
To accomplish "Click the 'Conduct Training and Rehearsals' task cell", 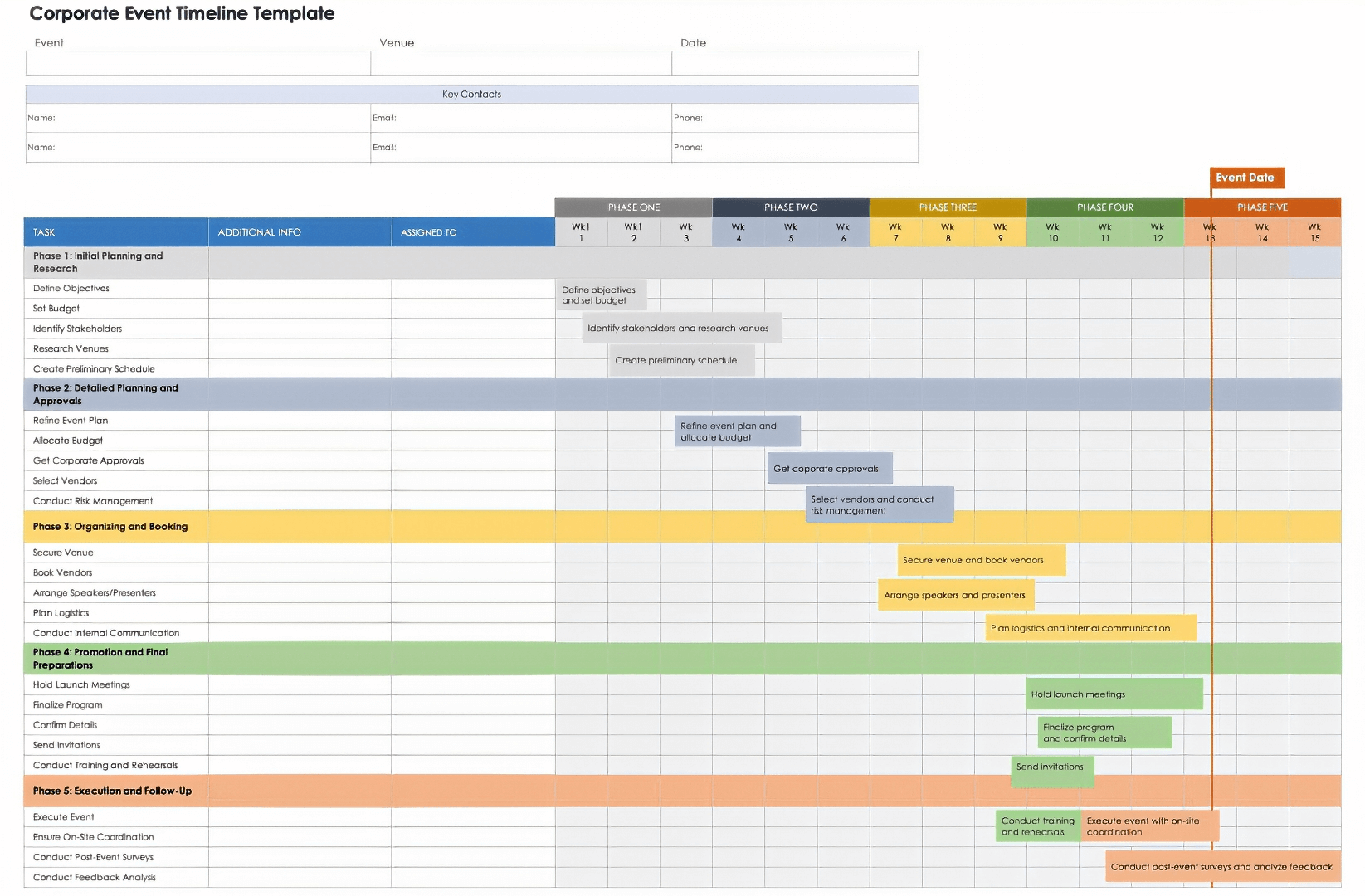I will coord(116,766).
